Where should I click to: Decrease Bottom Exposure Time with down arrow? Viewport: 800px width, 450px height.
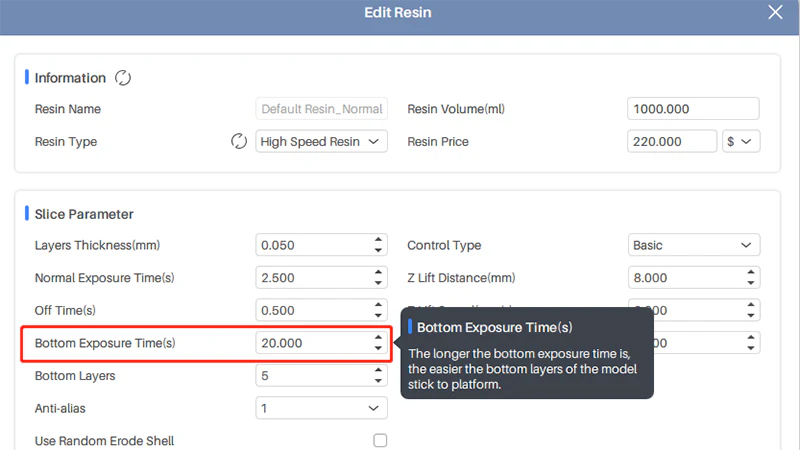(x=378, y=348)
